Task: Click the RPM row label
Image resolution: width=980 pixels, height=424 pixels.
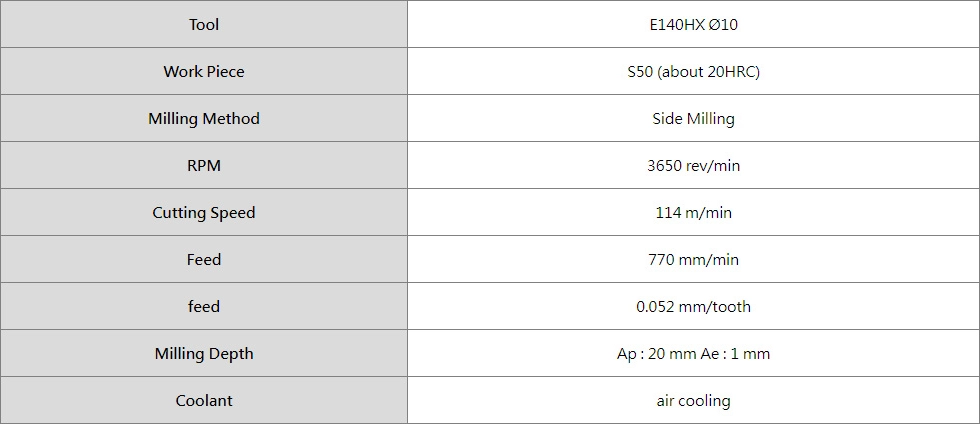Action: tap(204, 165)
